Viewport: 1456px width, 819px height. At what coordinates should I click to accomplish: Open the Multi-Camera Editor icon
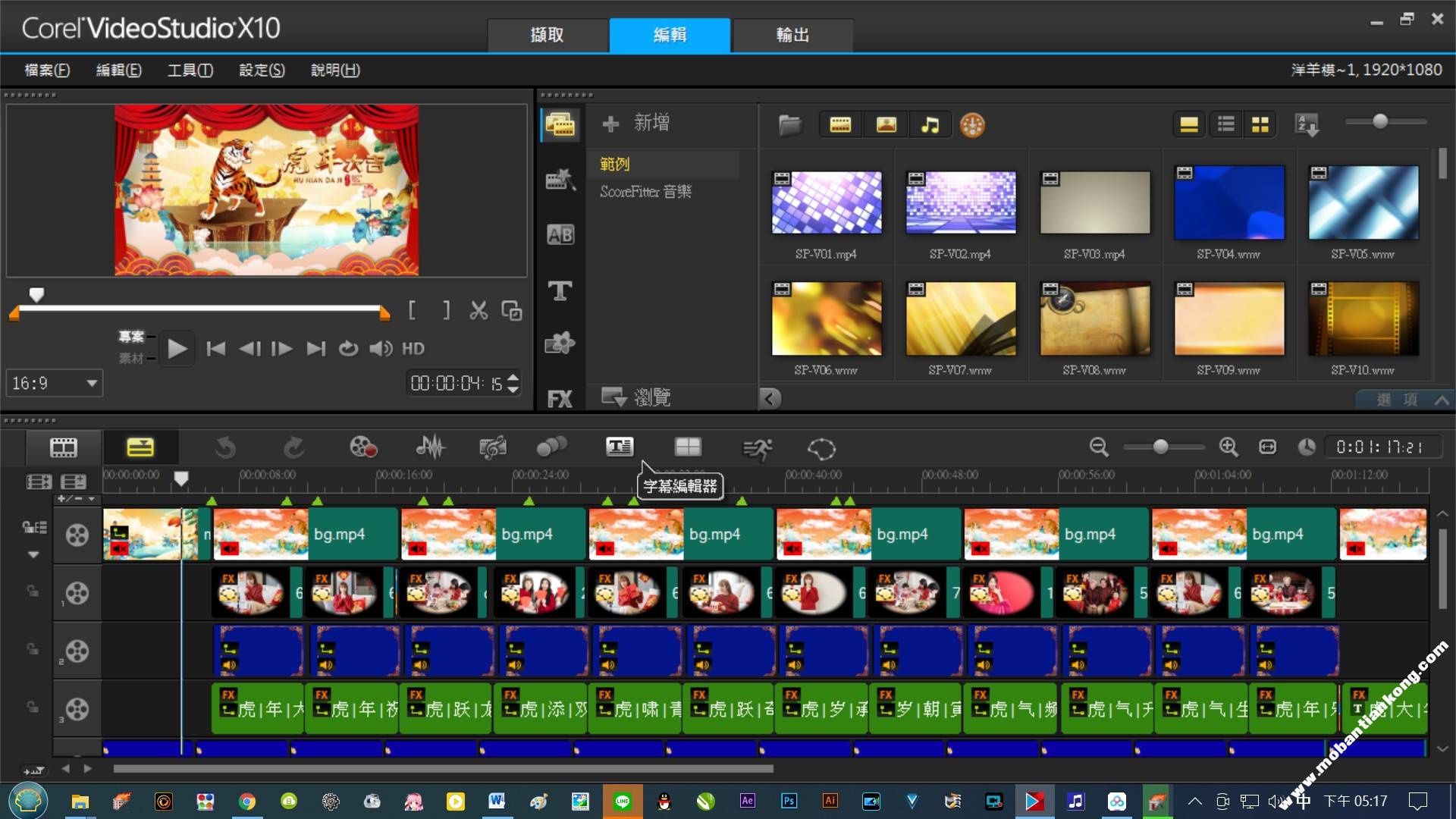click(x=688, y=447)
